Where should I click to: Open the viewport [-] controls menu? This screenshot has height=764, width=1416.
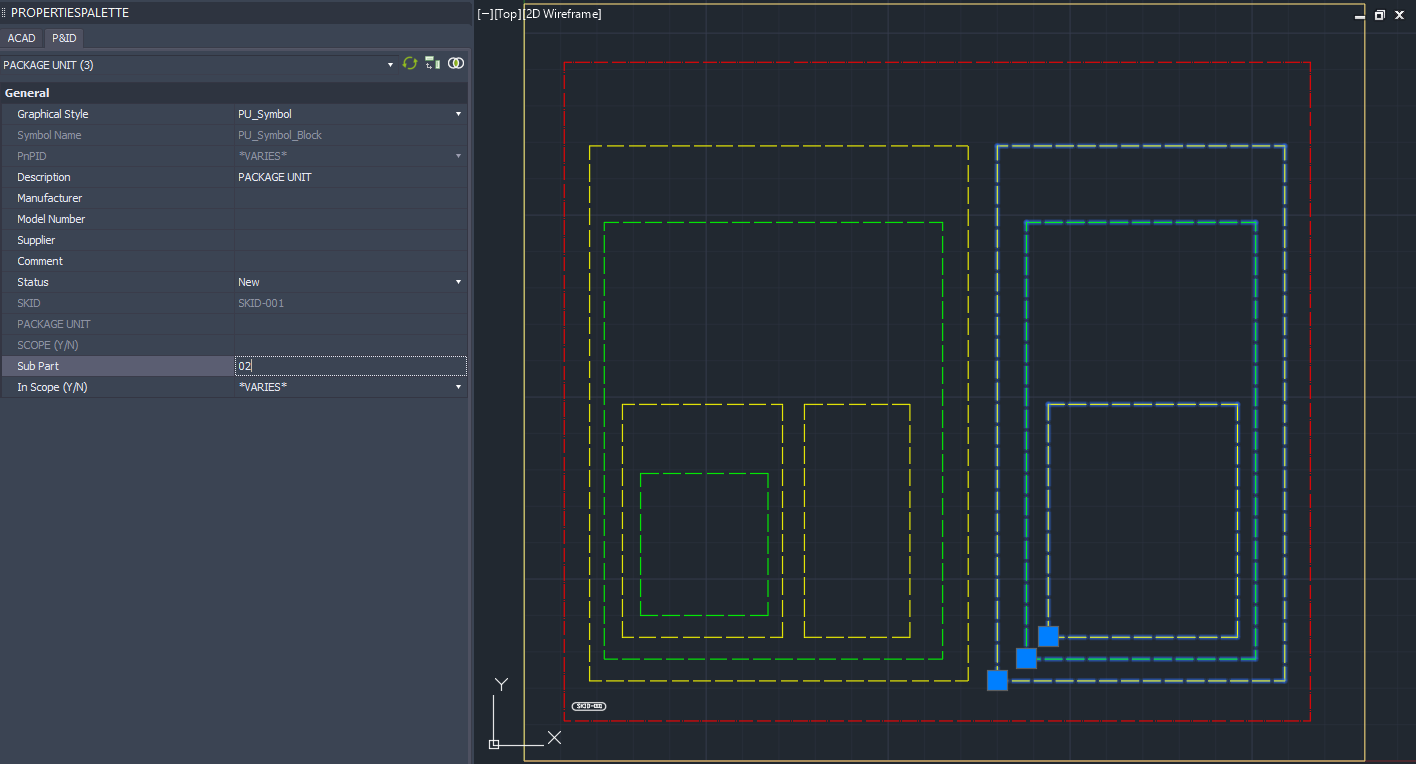click(485, 14)
